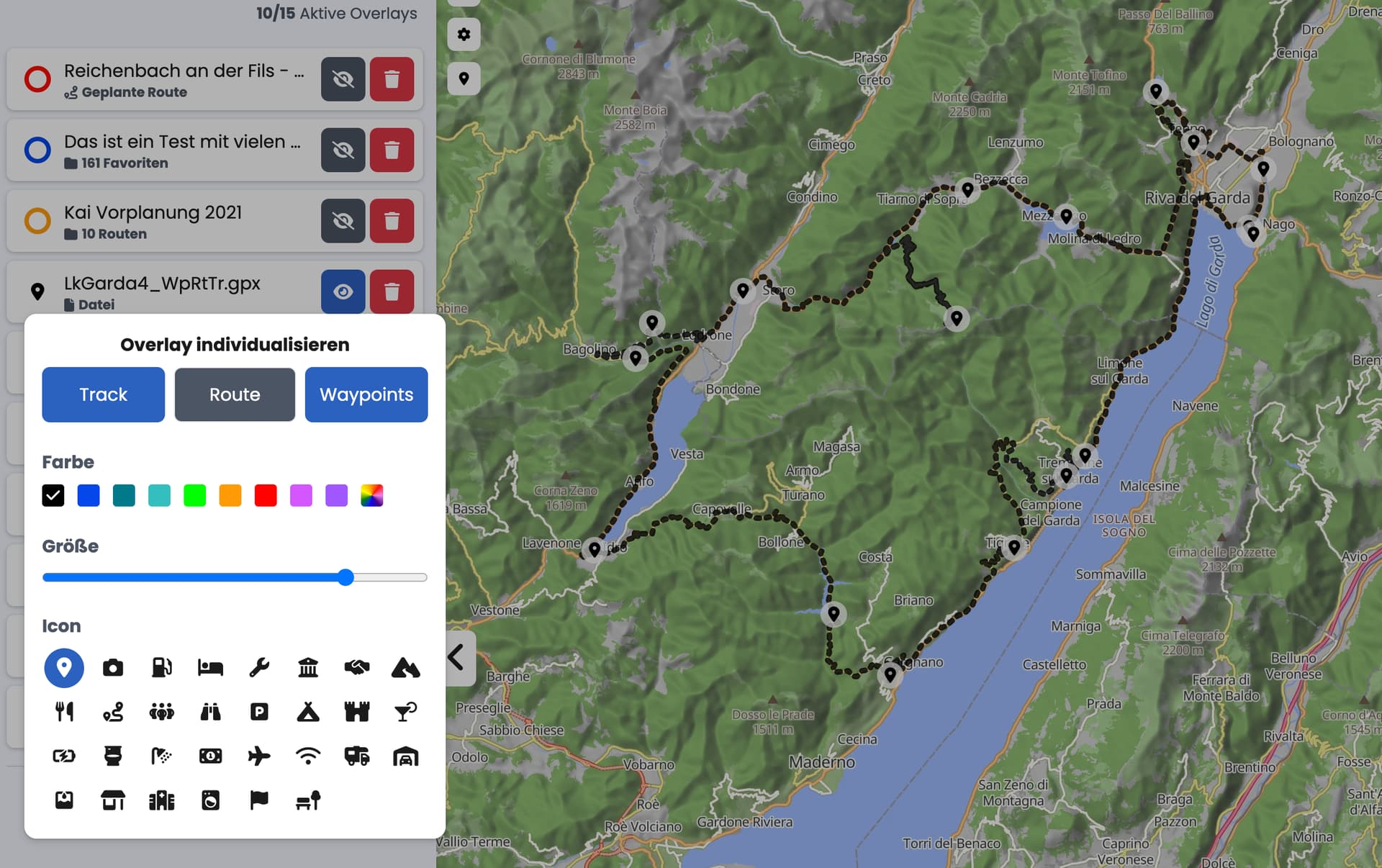
Task: Delete the Kai Vorplanung 2021 overlay
Action: tap(392, 220)
